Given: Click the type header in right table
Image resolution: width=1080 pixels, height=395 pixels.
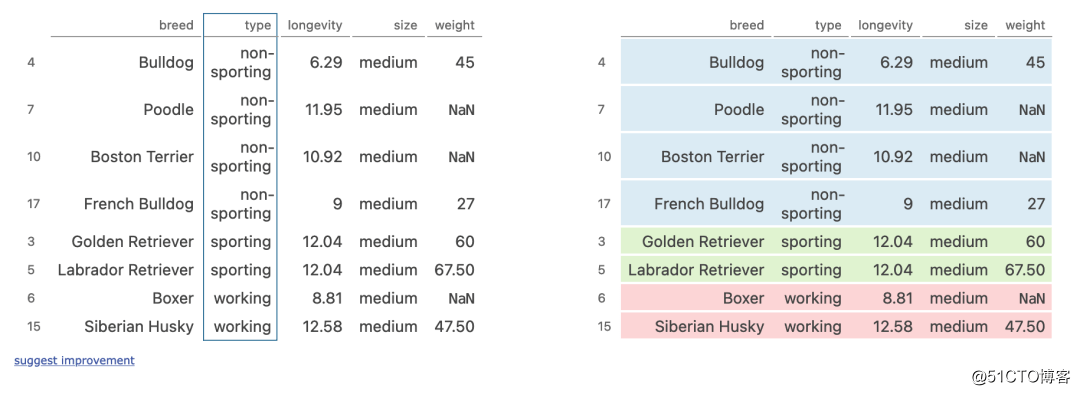Looking at the screenshot, I should tap(829, 26).
